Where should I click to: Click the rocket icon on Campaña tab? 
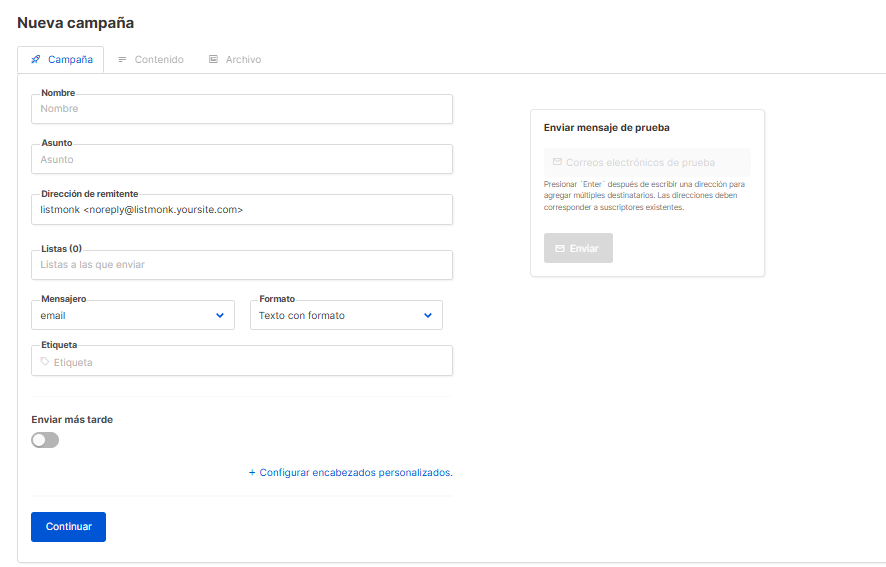(36, 60)
